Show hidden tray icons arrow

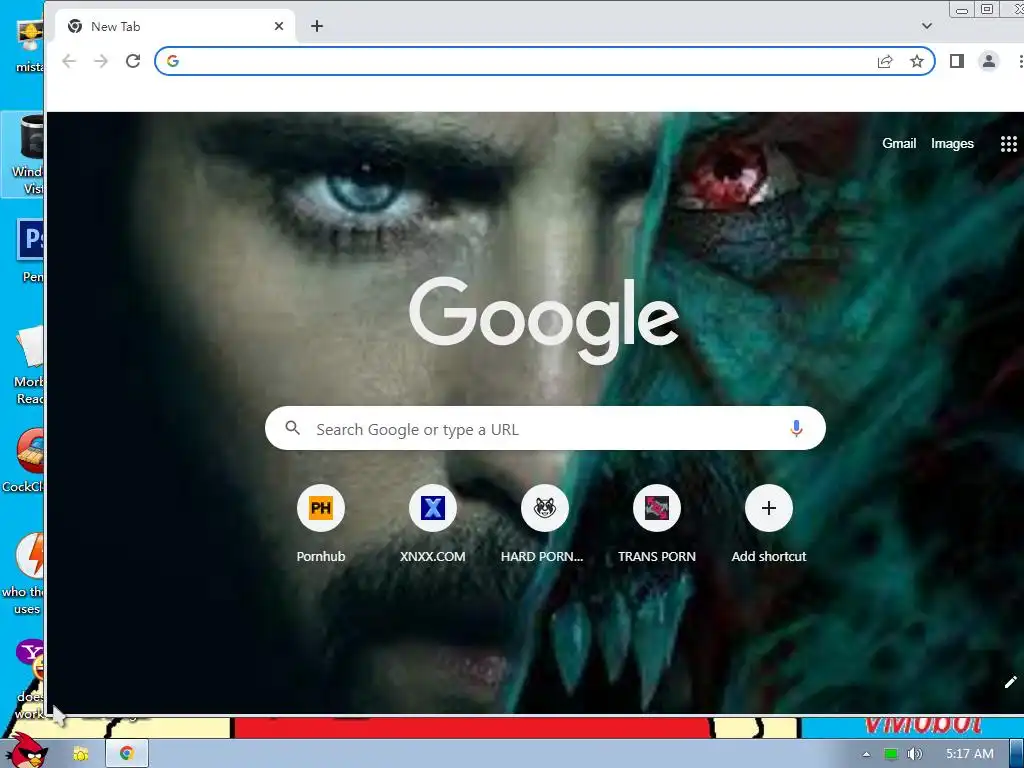[x=867, y=754]
